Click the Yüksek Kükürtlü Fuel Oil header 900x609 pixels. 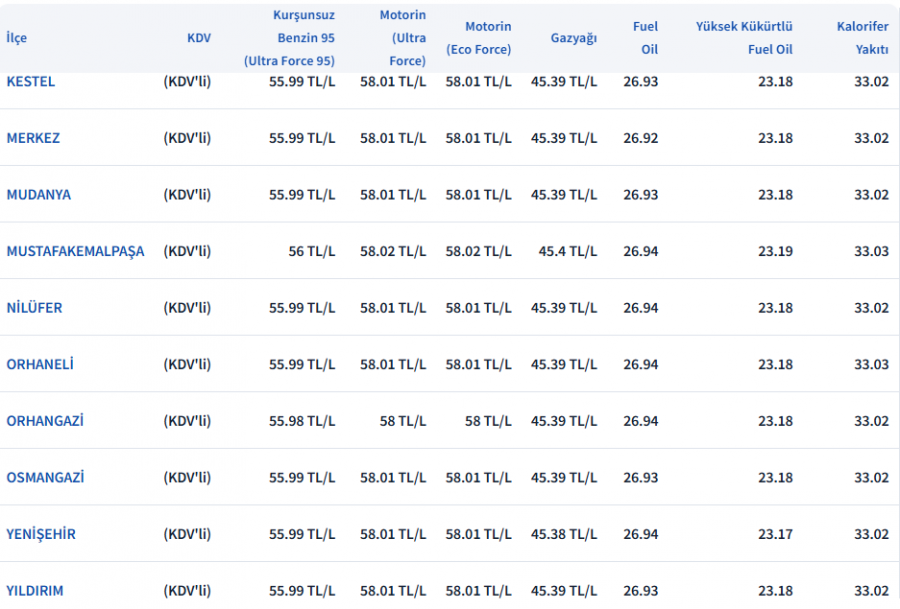tap(744, 38)
